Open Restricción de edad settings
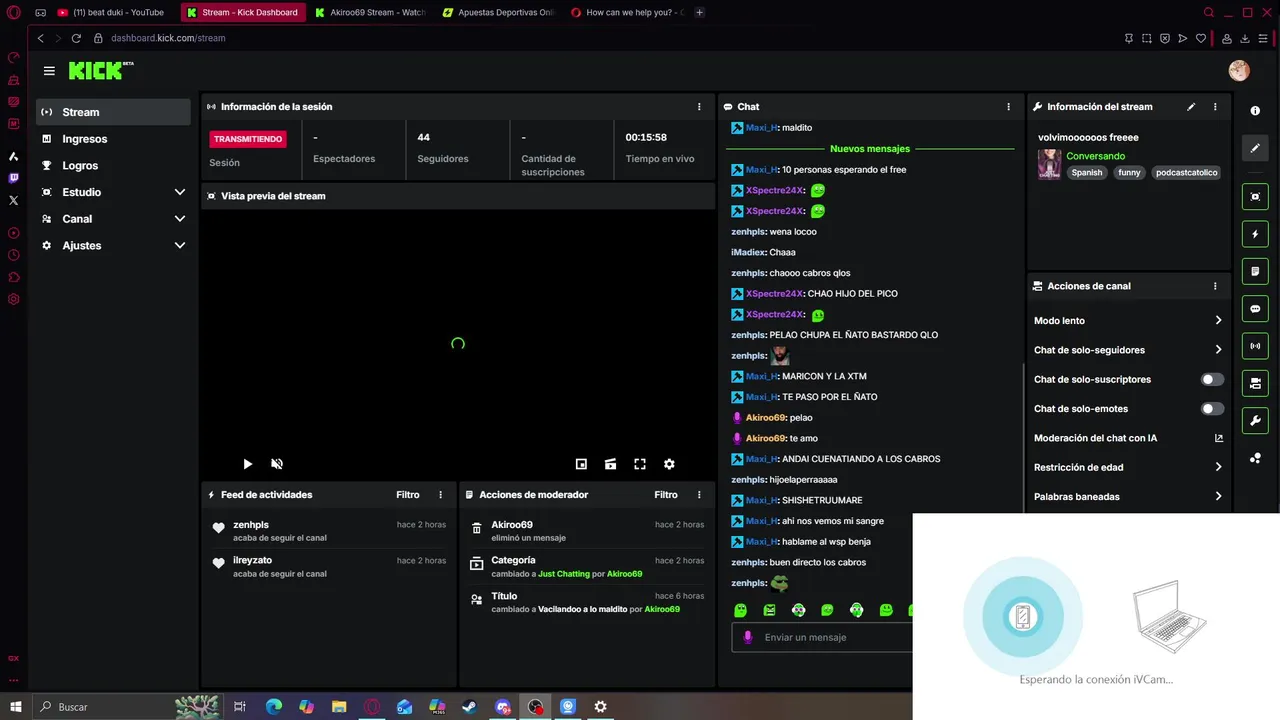1280x720 pixels. (x=1128, y=467)
